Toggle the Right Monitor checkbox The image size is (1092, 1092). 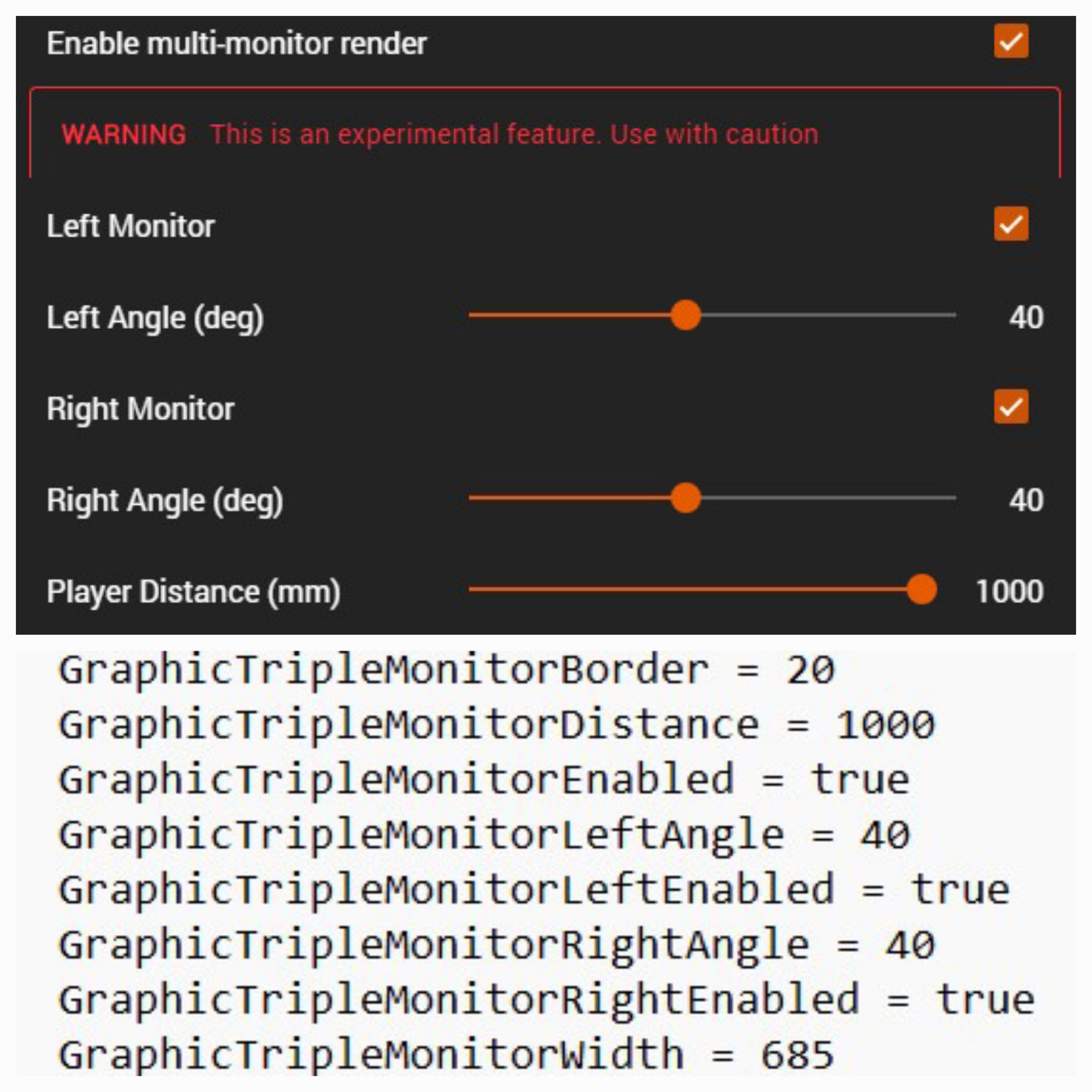1011,406
